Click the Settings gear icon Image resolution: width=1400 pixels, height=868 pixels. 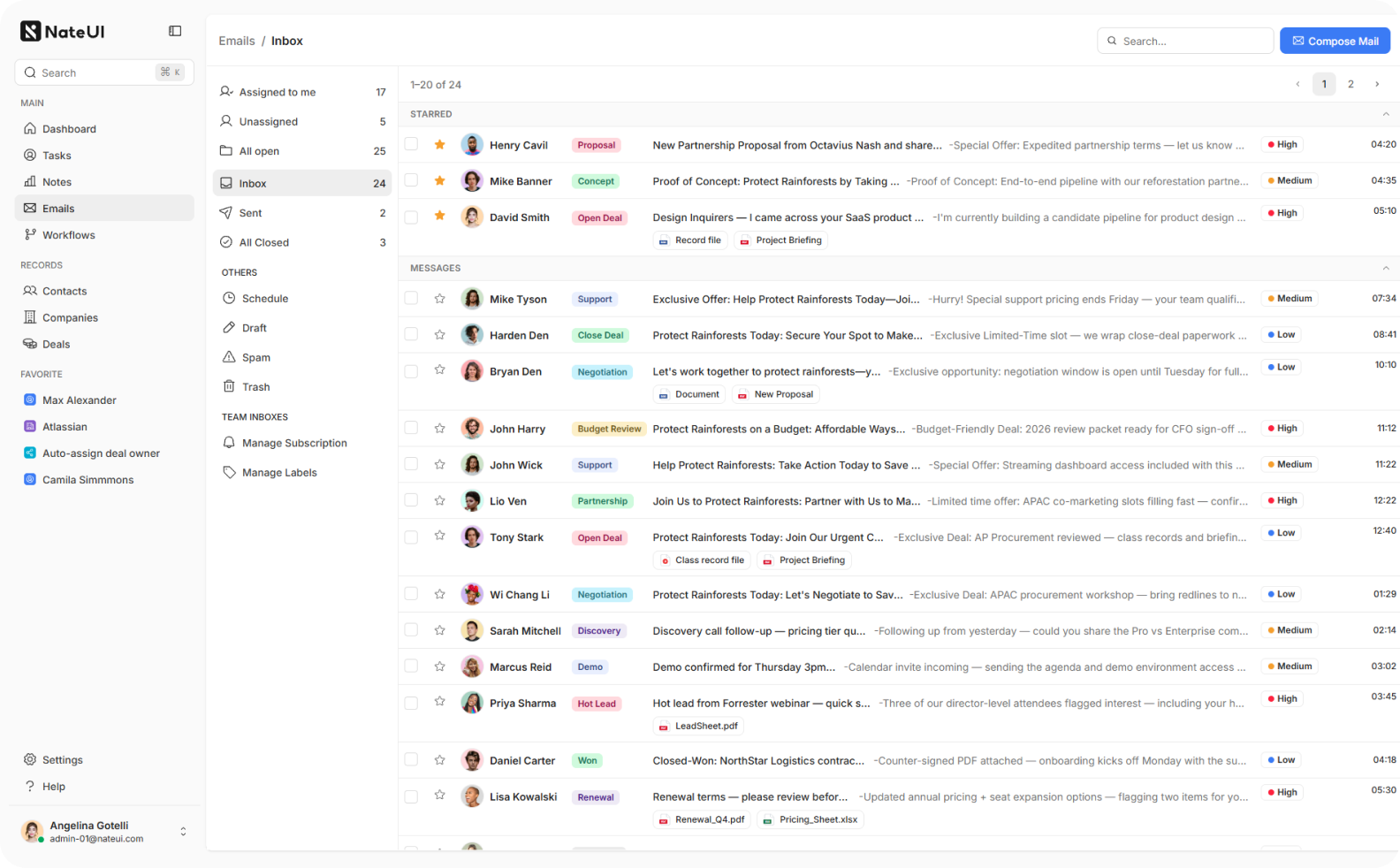[30, 759]
